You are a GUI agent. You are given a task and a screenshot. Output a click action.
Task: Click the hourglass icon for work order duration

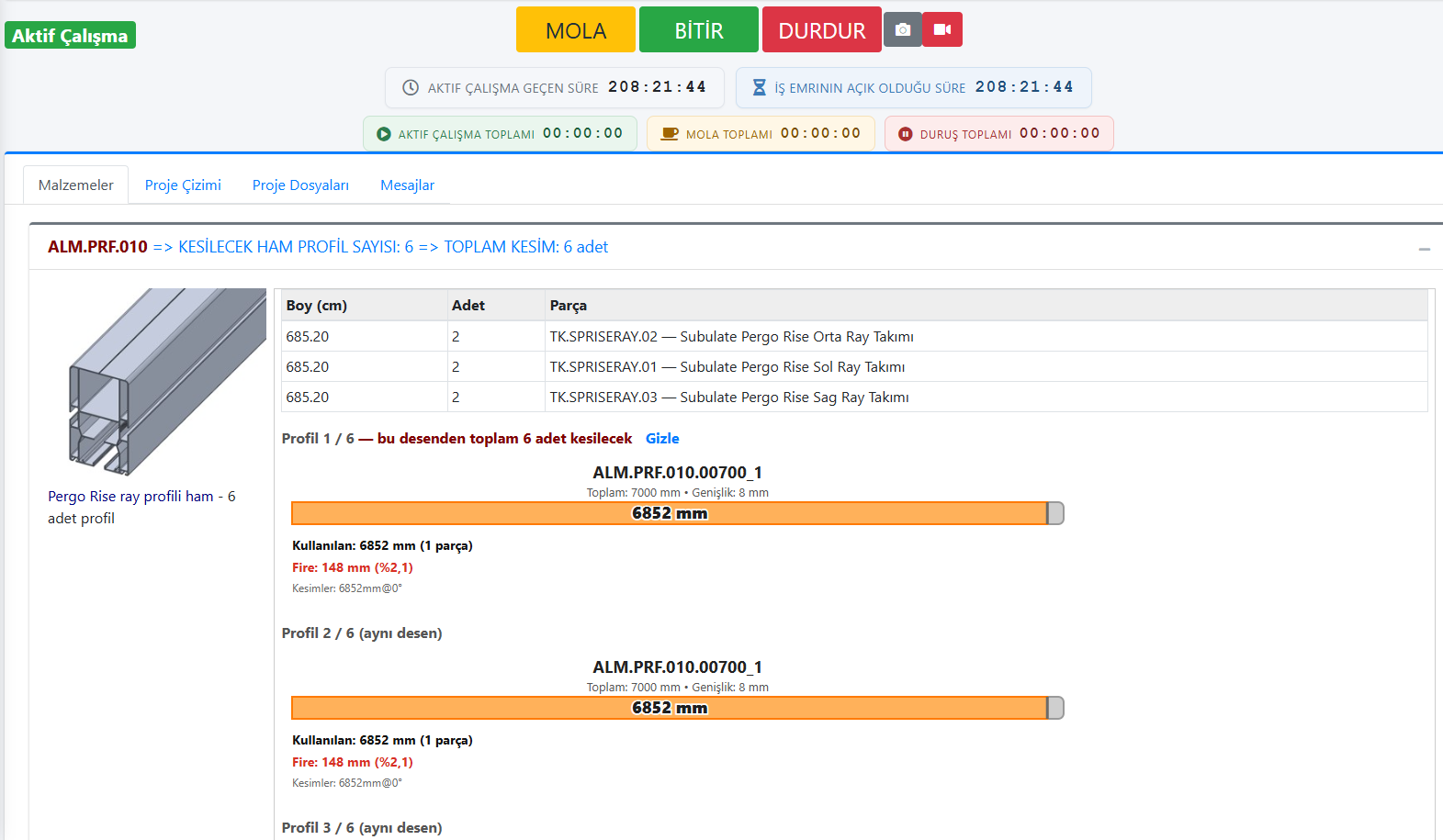(760, 87)
